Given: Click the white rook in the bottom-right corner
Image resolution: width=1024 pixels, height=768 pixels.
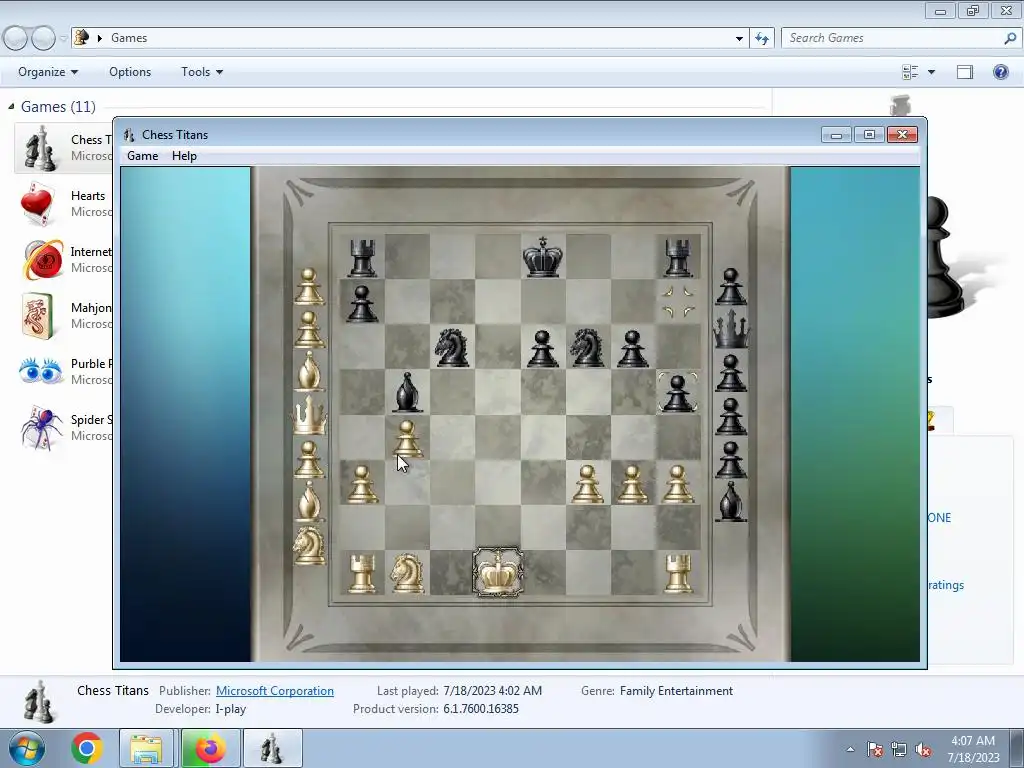Looking at the screenshot, I should click(678, 573).
